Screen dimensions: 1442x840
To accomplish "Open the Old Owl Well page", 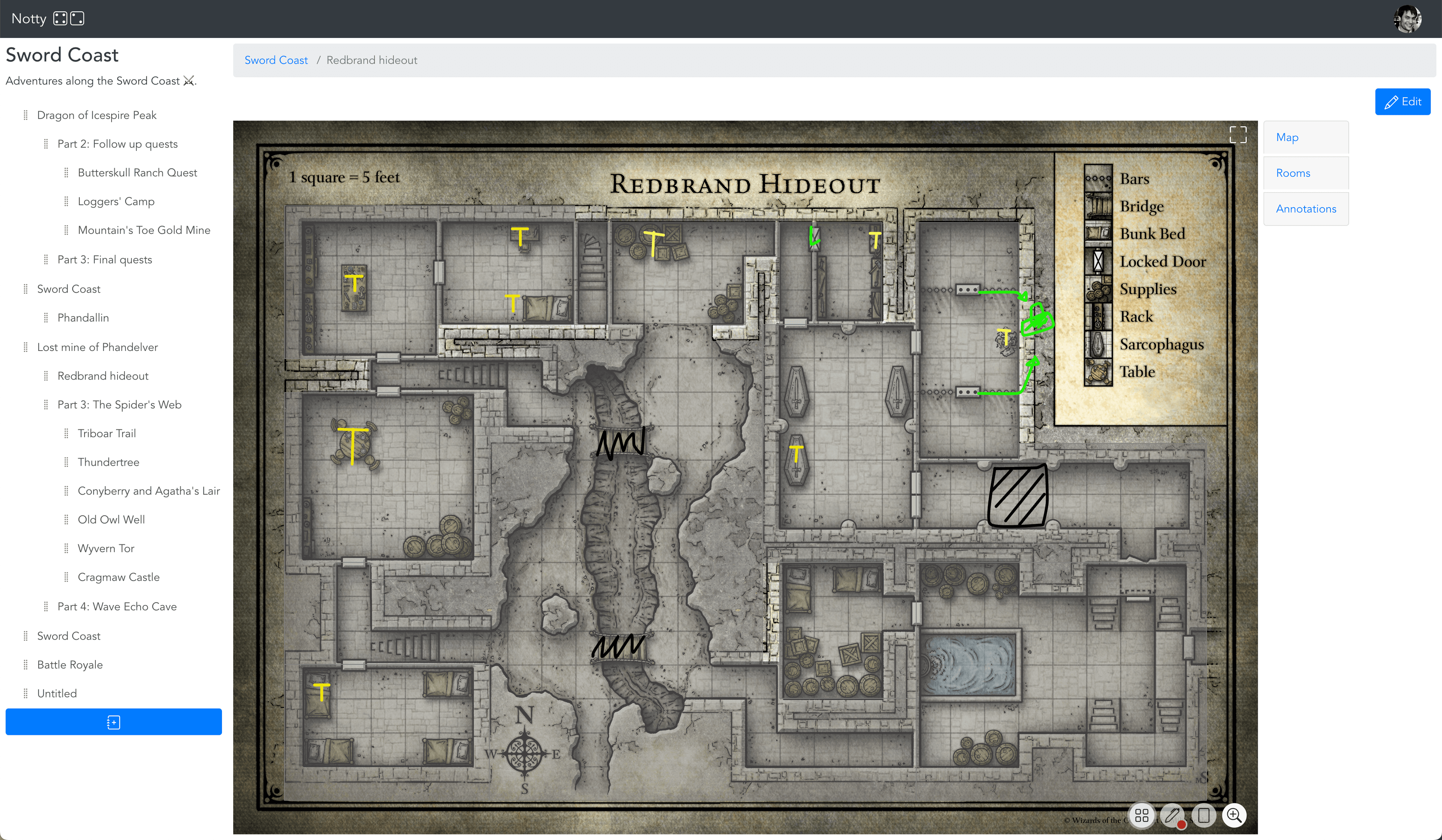I will (112, 520).
